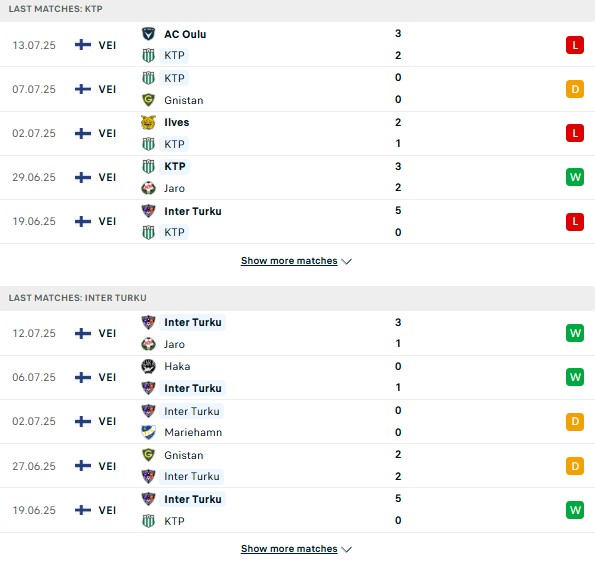This screenshot has width=595, height=565.
Task: Open the Inter Turku team link on 19.06.25 in KTP list
Action: (193, 211)
